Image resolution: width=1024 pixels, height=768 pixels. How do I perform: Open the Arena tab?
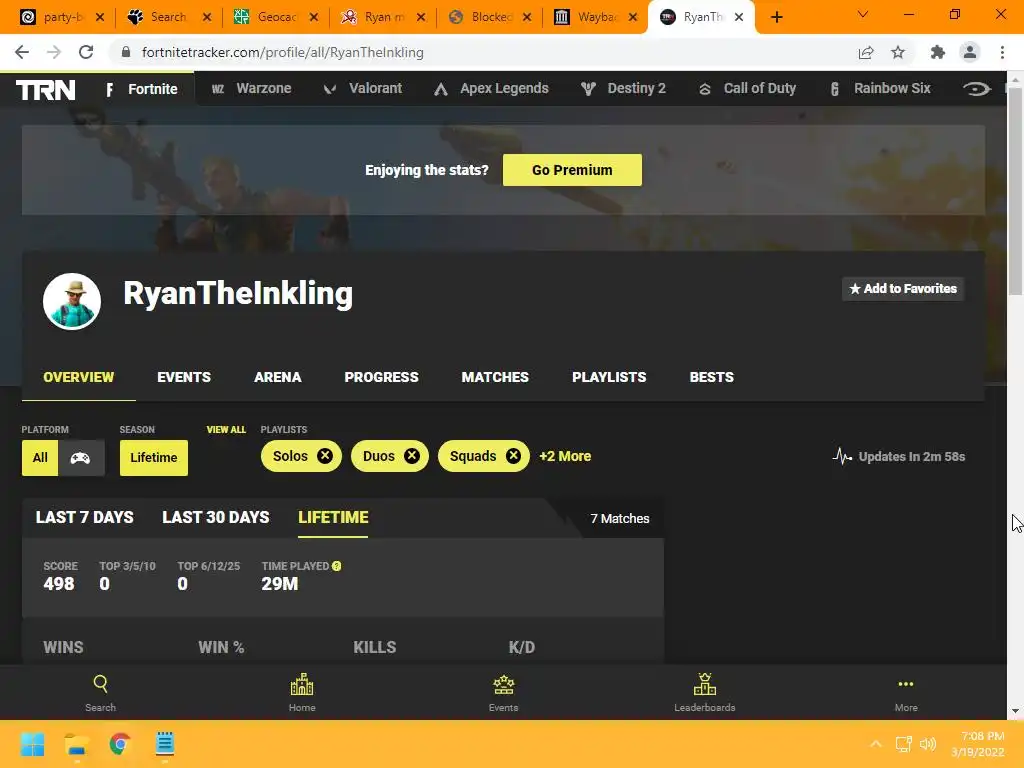pos(278,377)
